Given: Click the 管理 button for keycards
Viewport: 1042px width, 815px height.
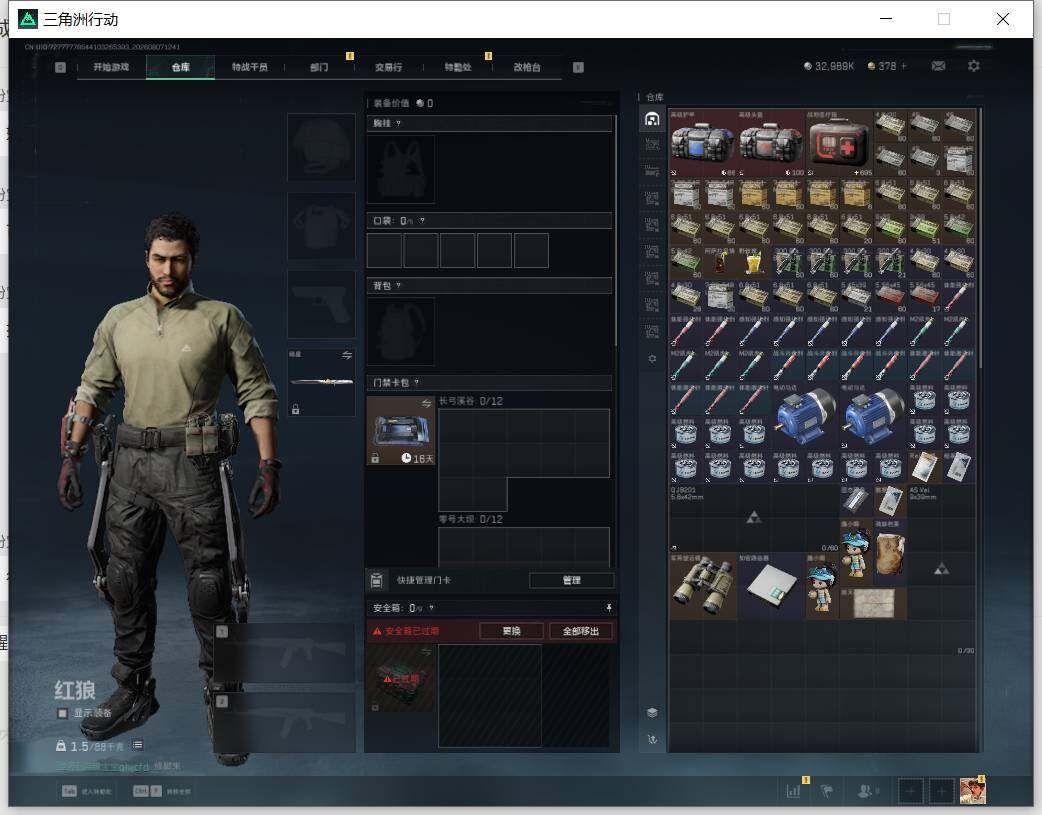Looking at the screenshot, I should coord(572,580).
